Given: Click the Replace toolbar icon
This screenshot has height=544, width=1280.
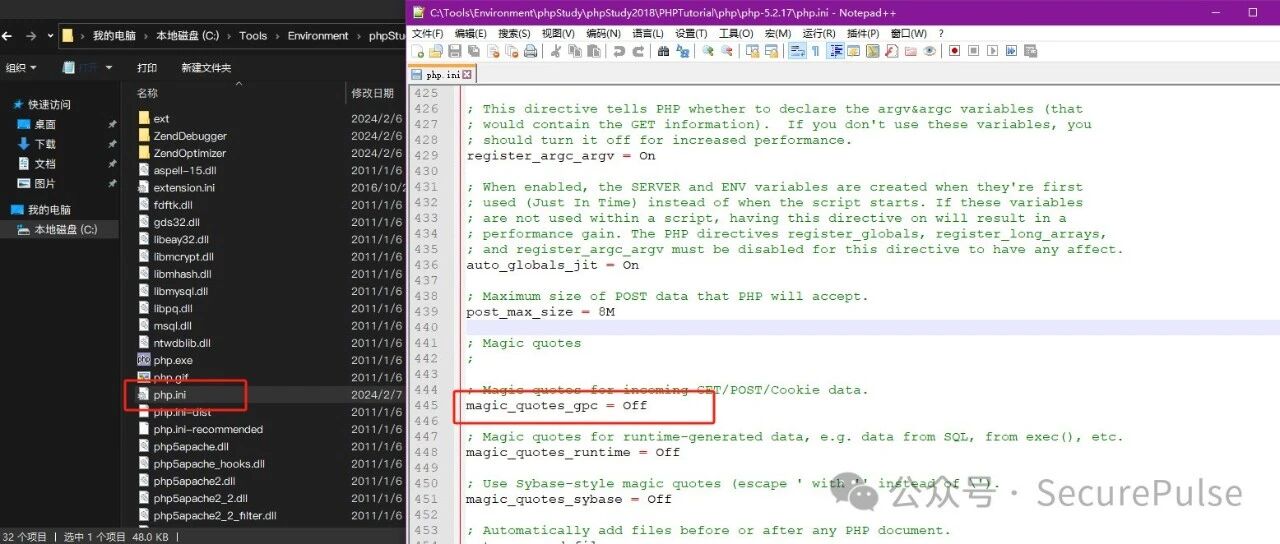Looking at the screenshot, I should tap(683, 51).
